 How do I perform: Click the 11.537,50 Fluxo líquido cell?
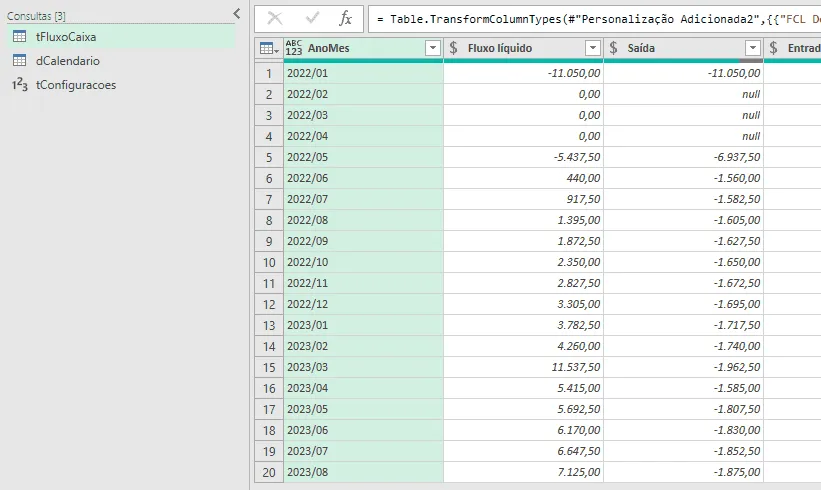[524, 367]
